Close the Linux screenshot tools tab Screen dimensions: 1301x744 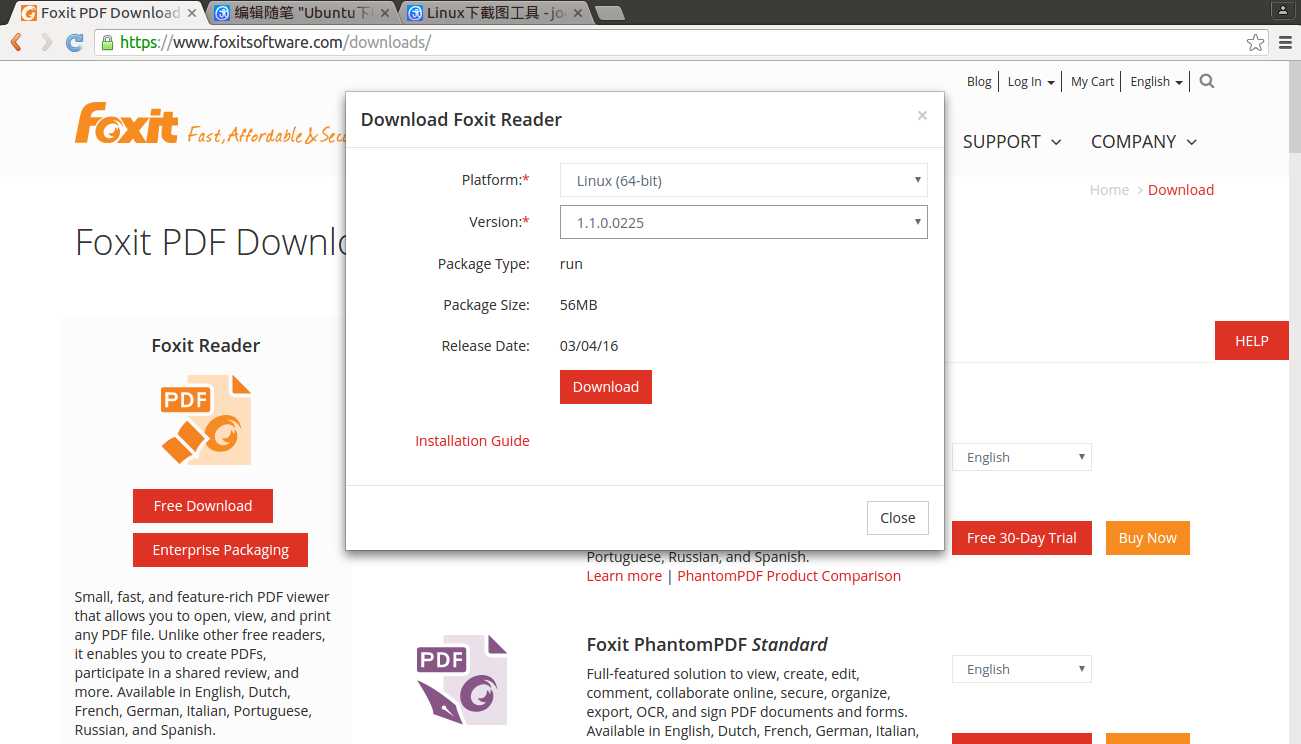[x=576, y=13]
